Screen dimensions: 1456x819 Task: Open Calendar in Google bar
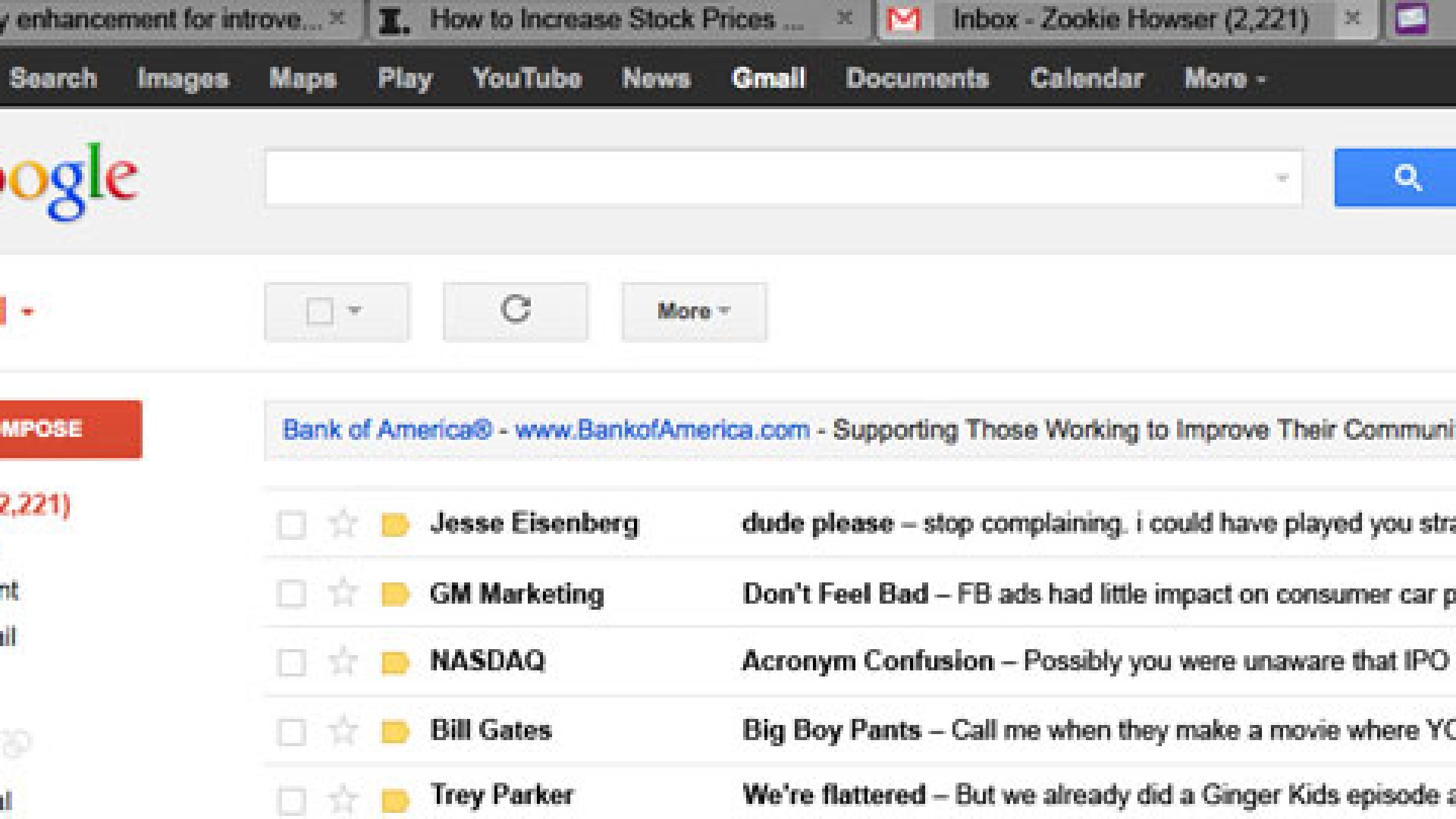[1087, 78]
